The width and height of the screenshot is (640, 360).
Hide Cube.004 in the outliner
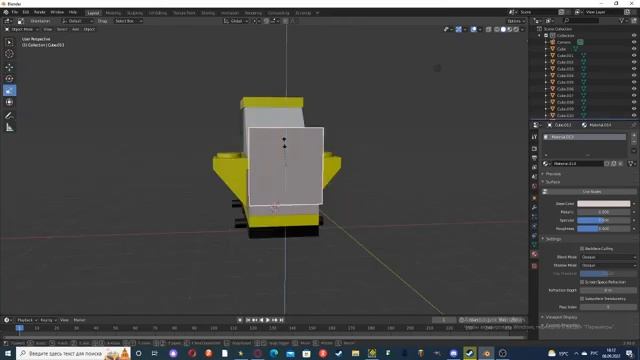[x=634, y=76]
